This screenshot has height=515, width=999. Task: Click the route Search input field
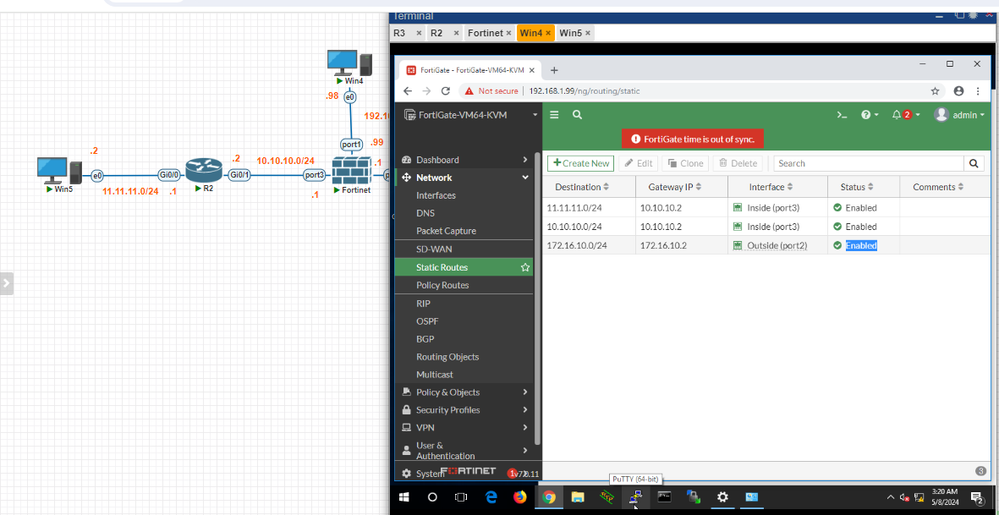coord(868,163)
